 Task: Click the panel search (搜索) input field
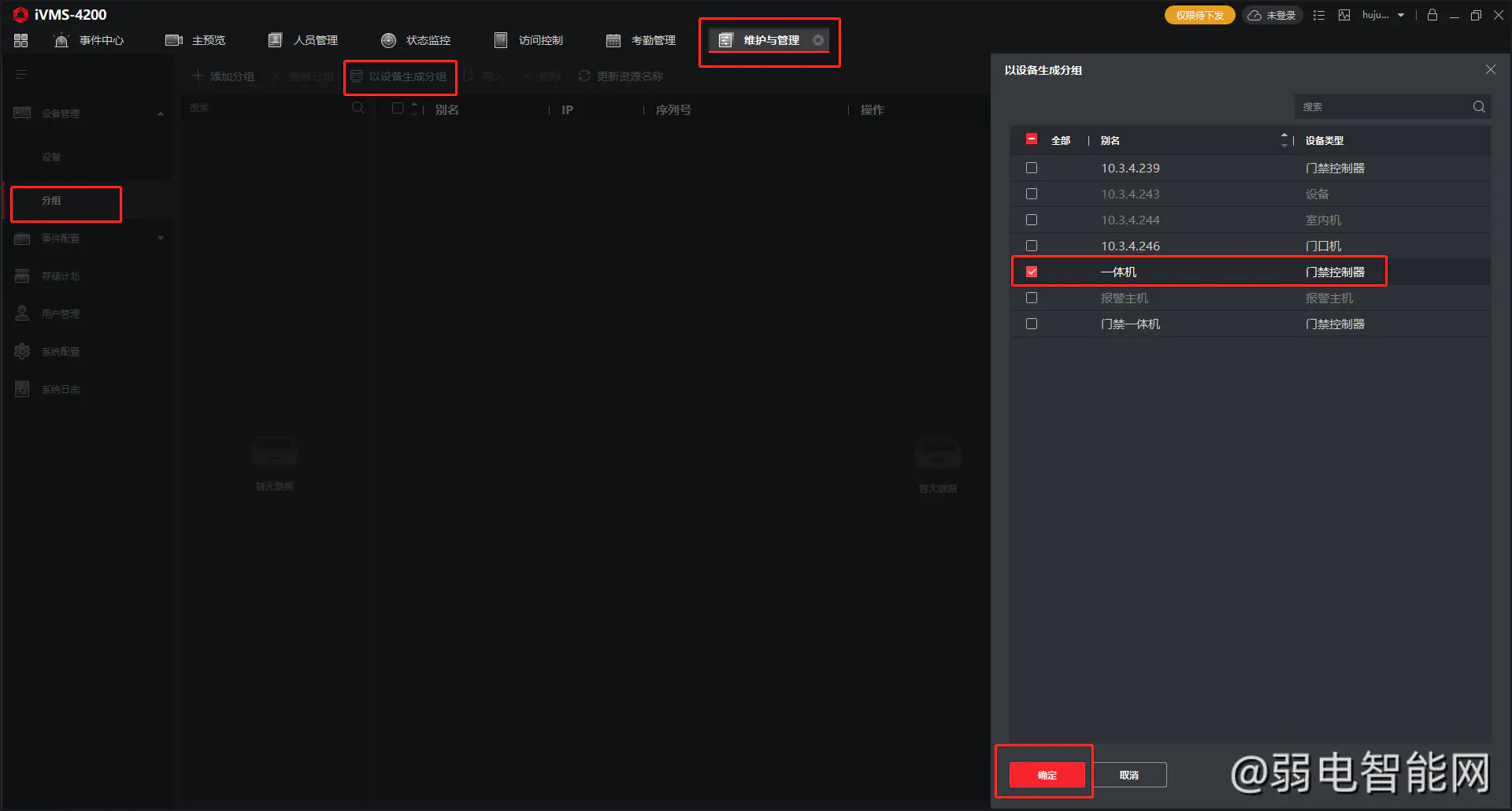[1382, 107]
